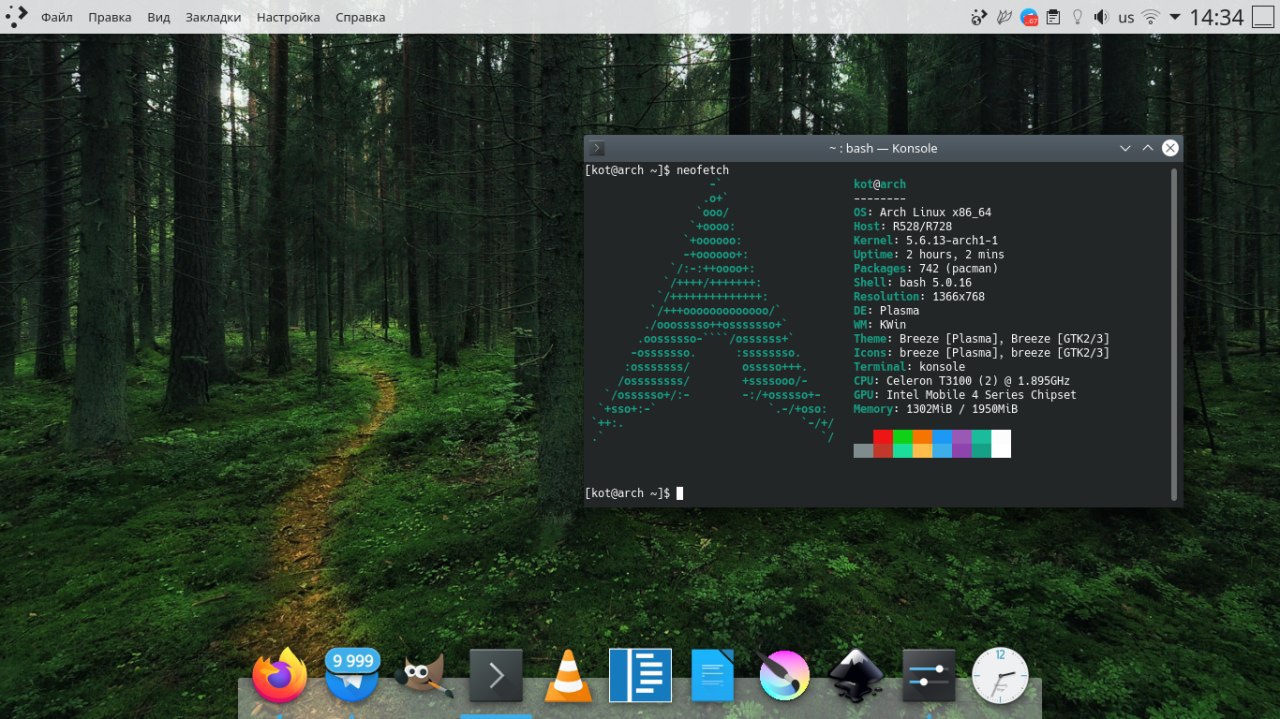Open the Wi-Fi network tray icon
Screen dimensions: 1280x719
pyautogui.click(x=1151, y=17)
